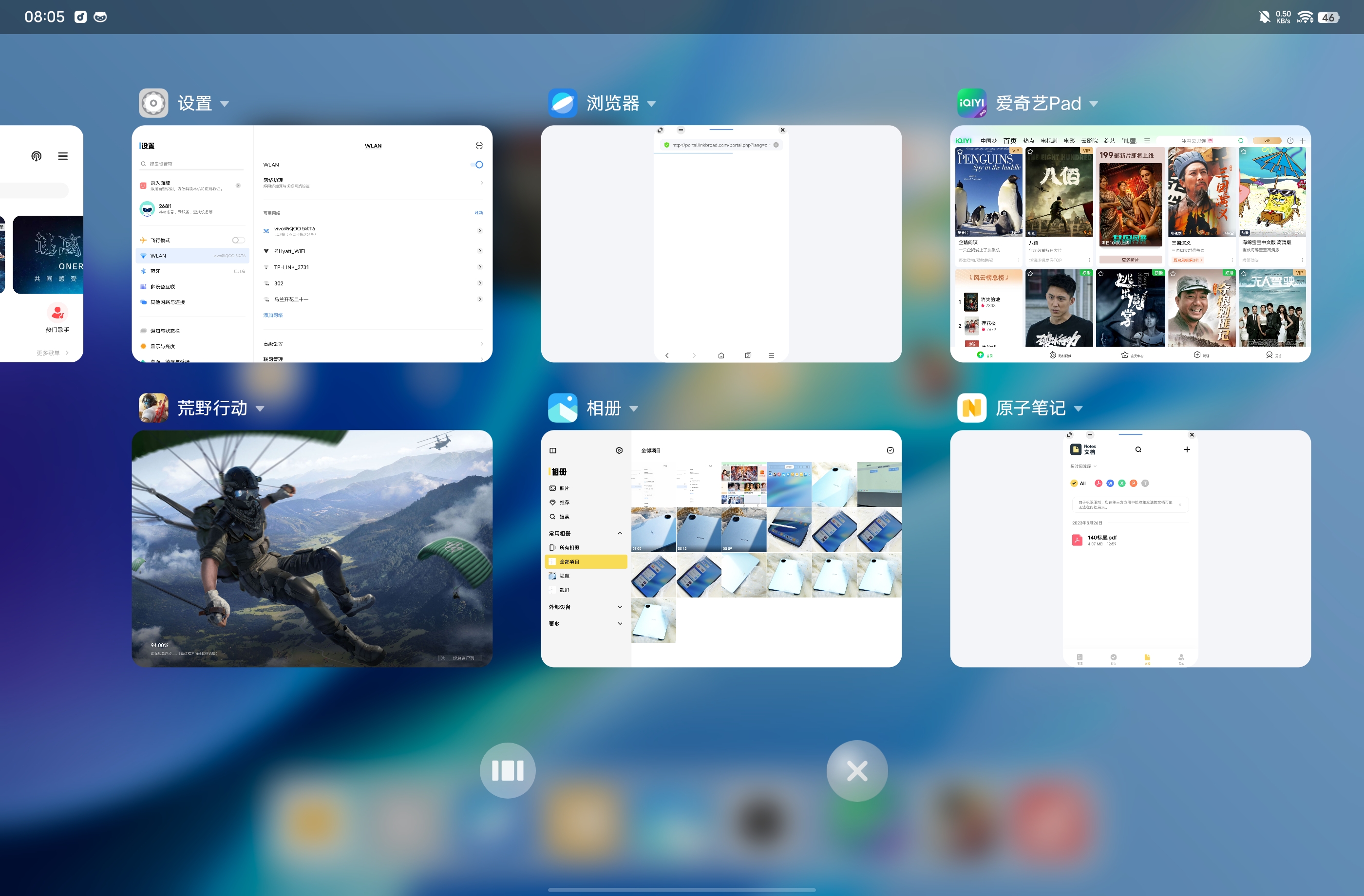
Task: Click the 添加网络 link in WLAN settings
Action: pyautogui.click(x=273, y=315)
